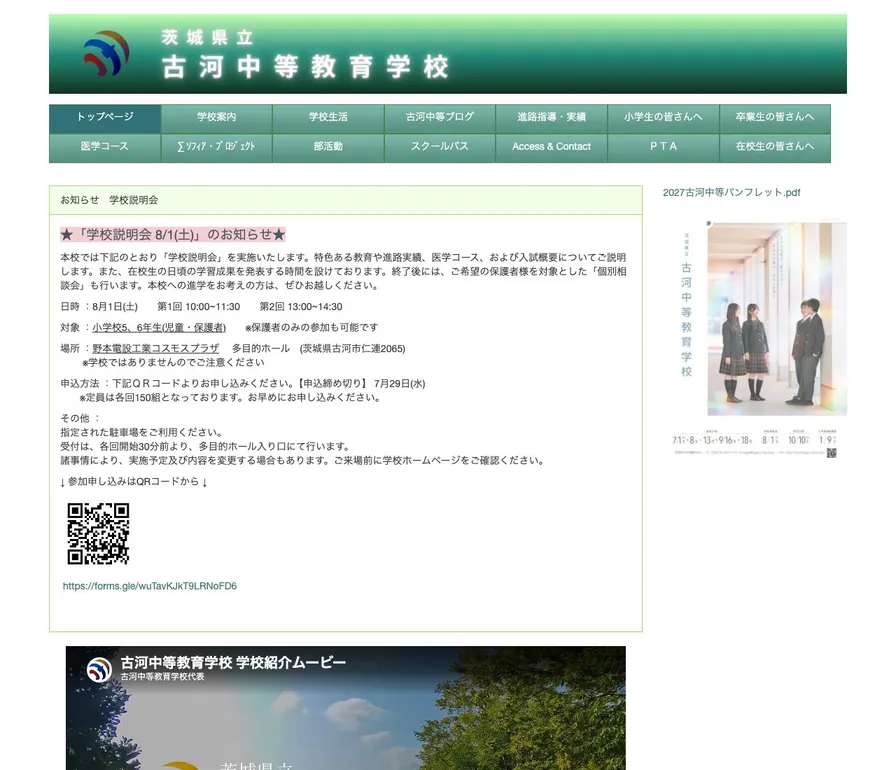Open ∑ソフィア・プロジェクト menu item
Viewport: 896px width, 770px height.
click(x=217, y=147)
